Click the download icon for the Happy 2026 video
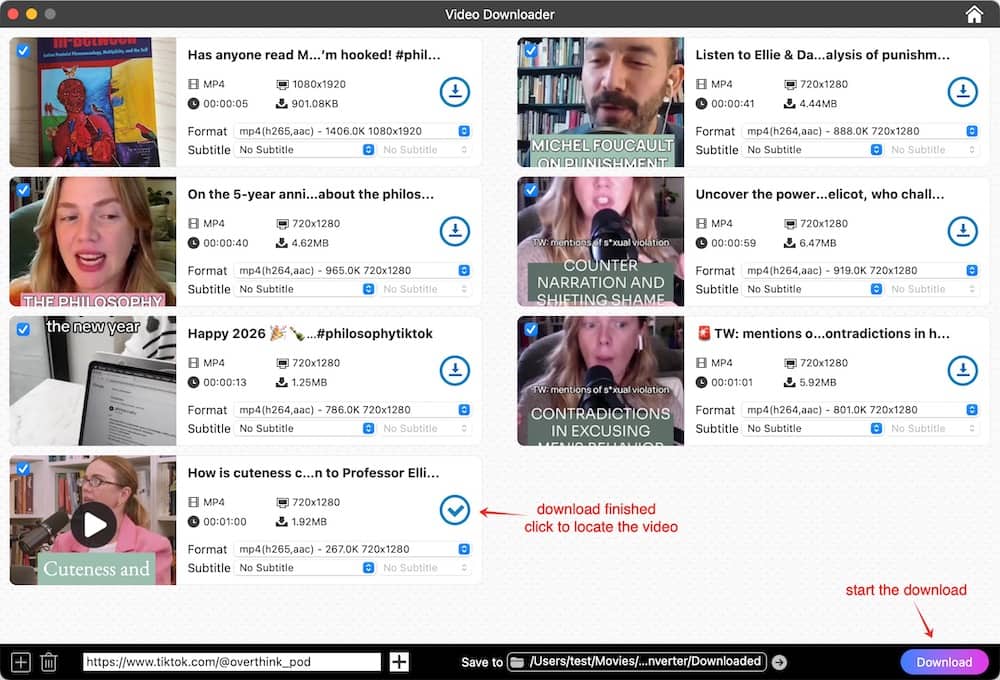The width and height of the screenshot is (1000, 680). 455,370
